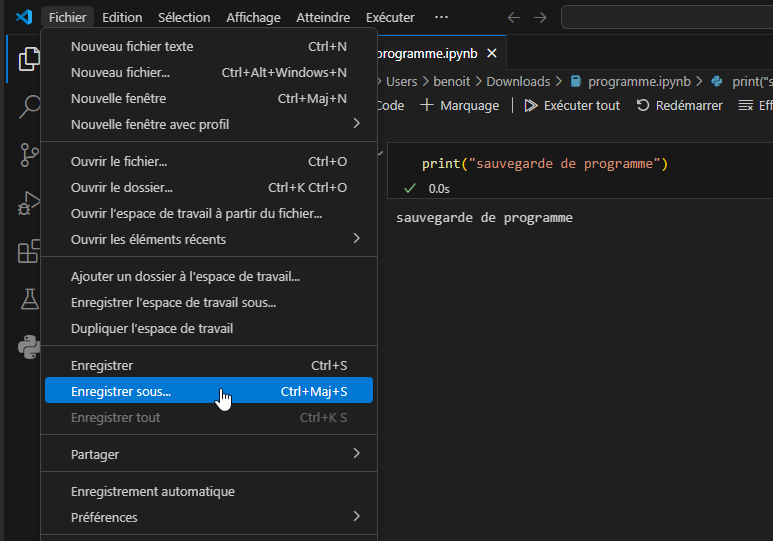Screen dimensions: 773x541
Task: Click the command center search box
Action: point(667,18)
